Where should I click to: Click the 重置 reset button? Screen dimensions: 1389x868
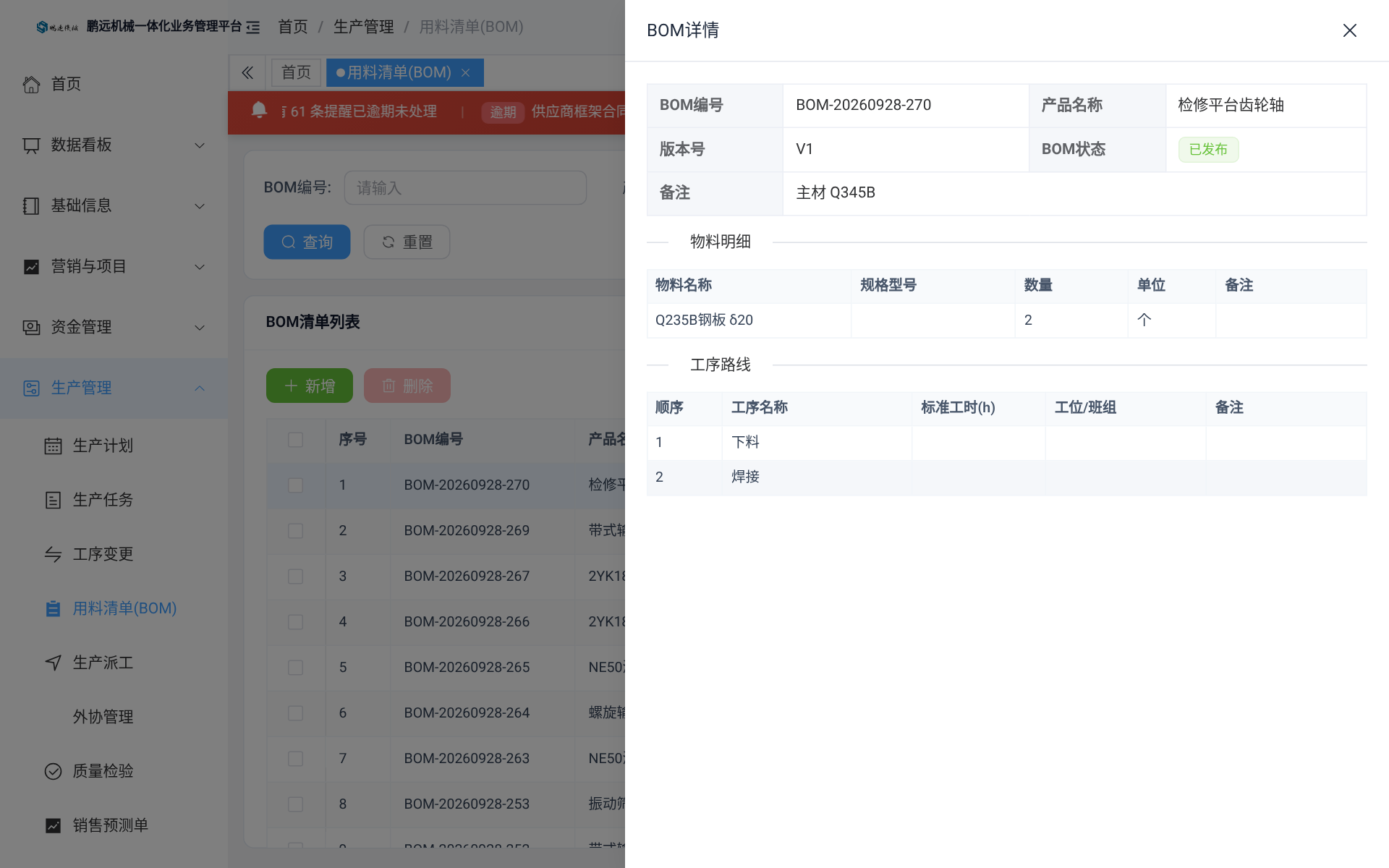coord(407,242)
